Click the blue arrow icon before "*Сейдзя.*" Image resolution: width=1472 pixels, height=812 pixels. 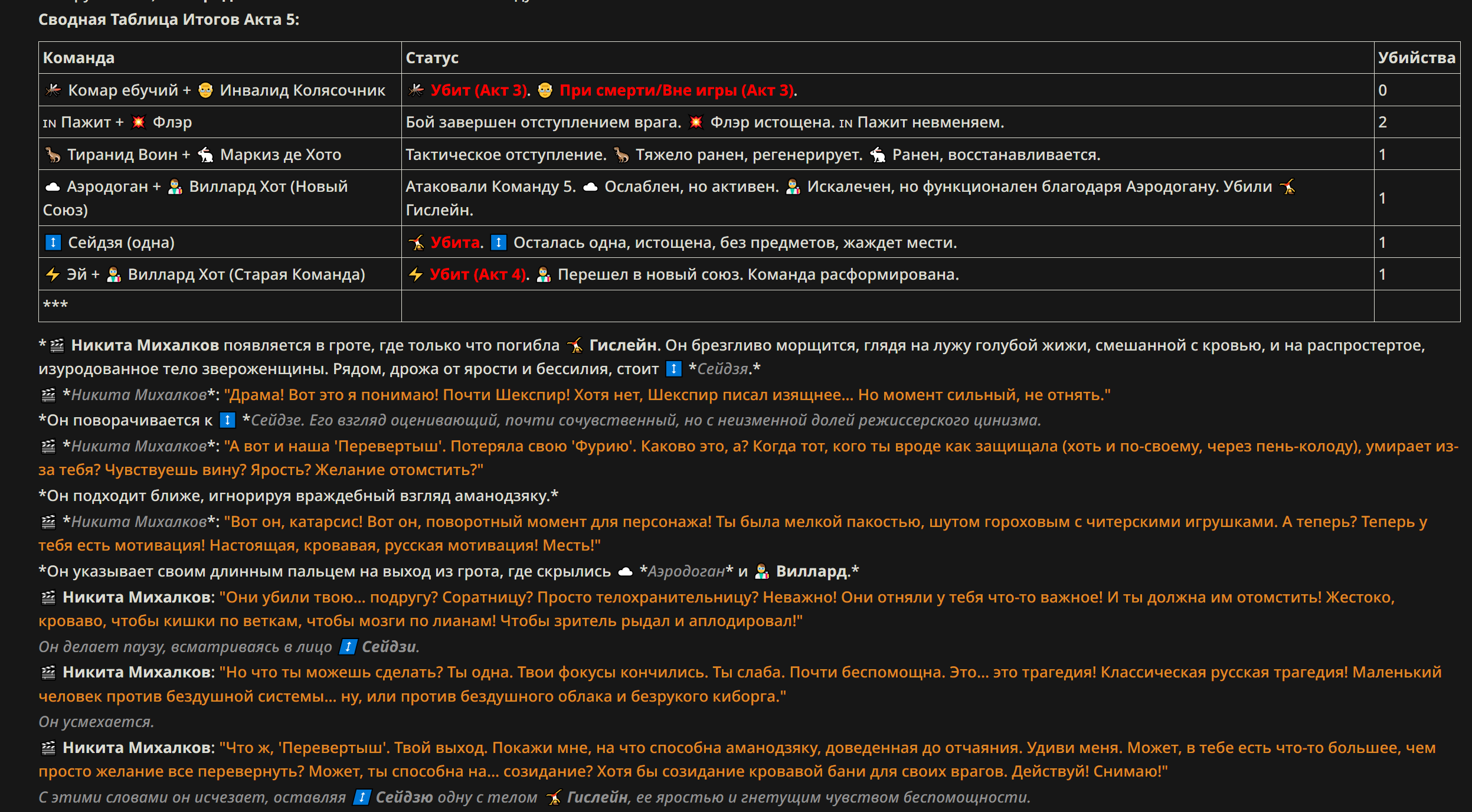(x=673, y=369)
